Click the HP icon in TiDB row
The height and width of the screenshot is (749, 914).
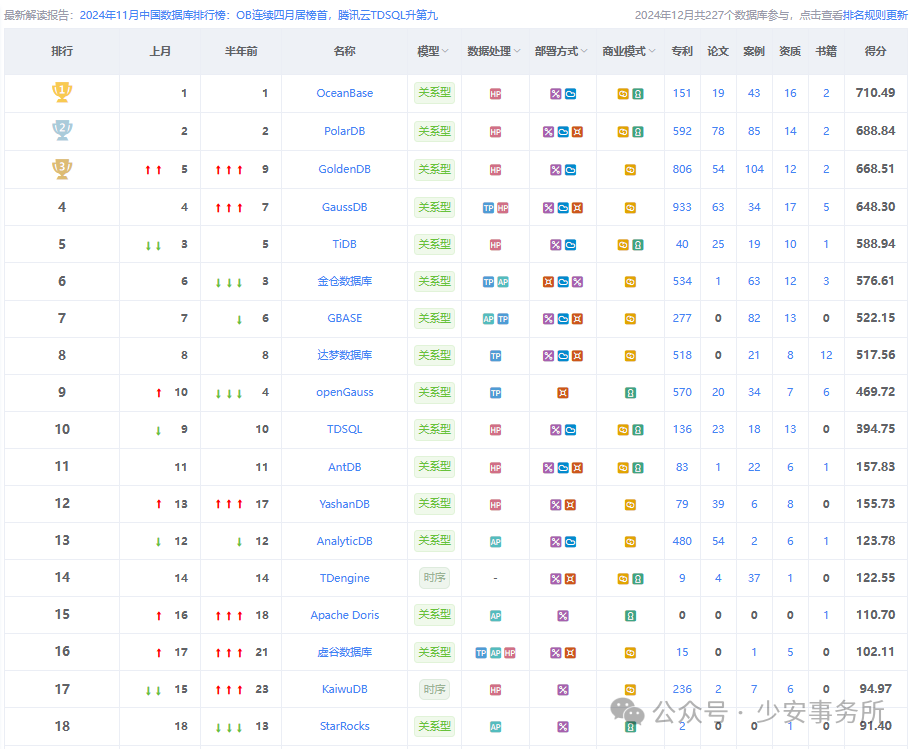pyautogui.click(x=495, y=245)
